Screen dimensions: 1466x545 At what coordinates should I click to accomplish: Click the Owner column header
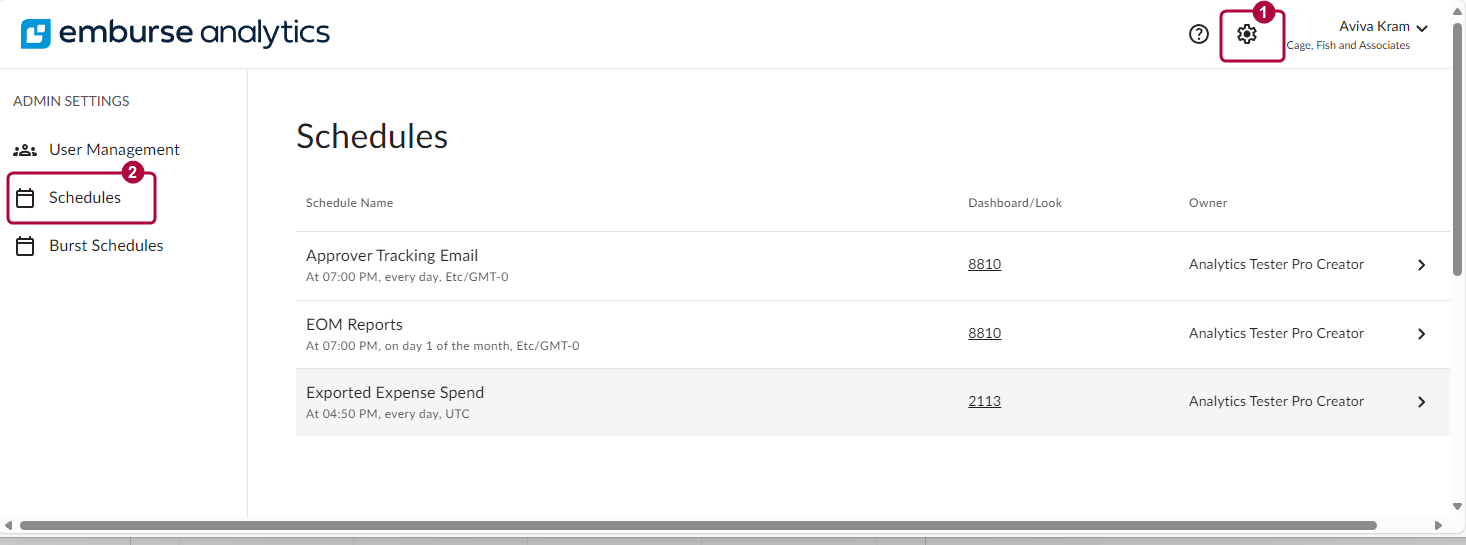click(1207, 203)
